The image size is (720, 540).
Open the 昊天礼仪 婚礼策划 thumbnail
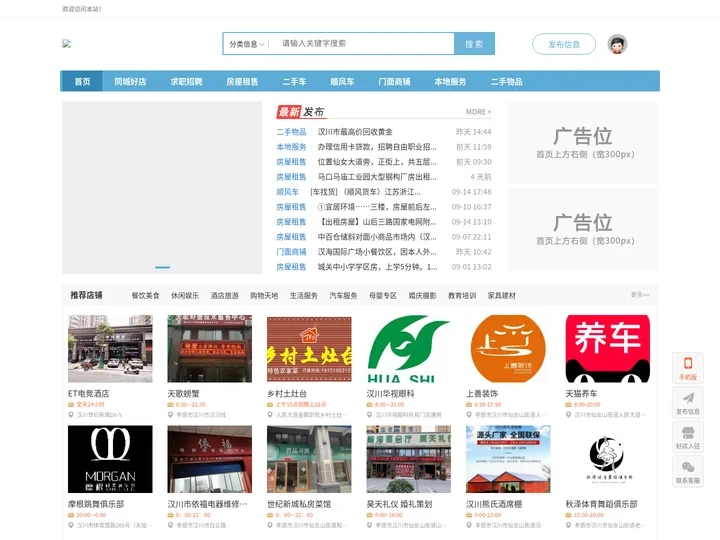tap(409, 459)
